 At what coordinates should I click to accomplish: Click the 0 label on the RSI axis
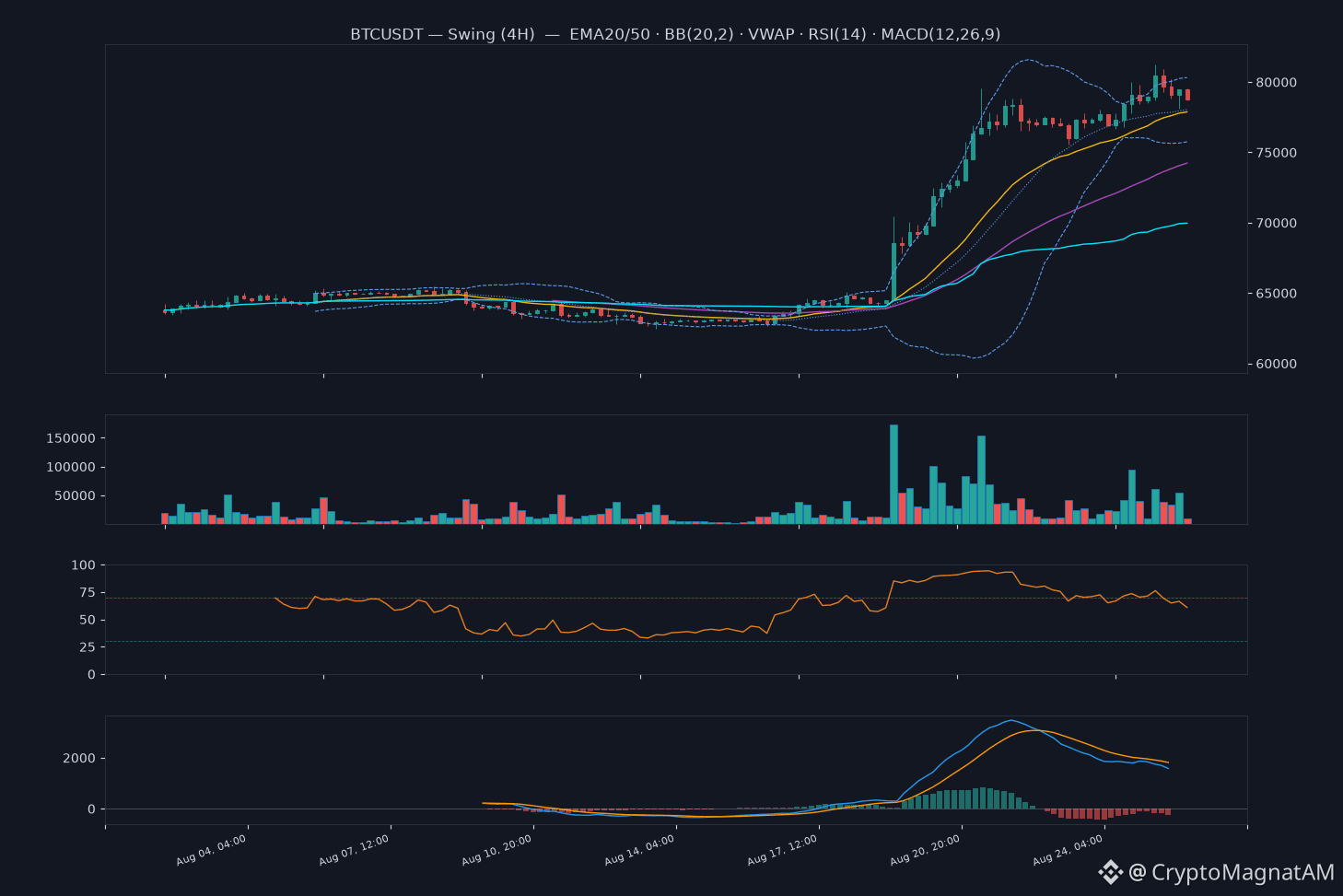(92, 675)
